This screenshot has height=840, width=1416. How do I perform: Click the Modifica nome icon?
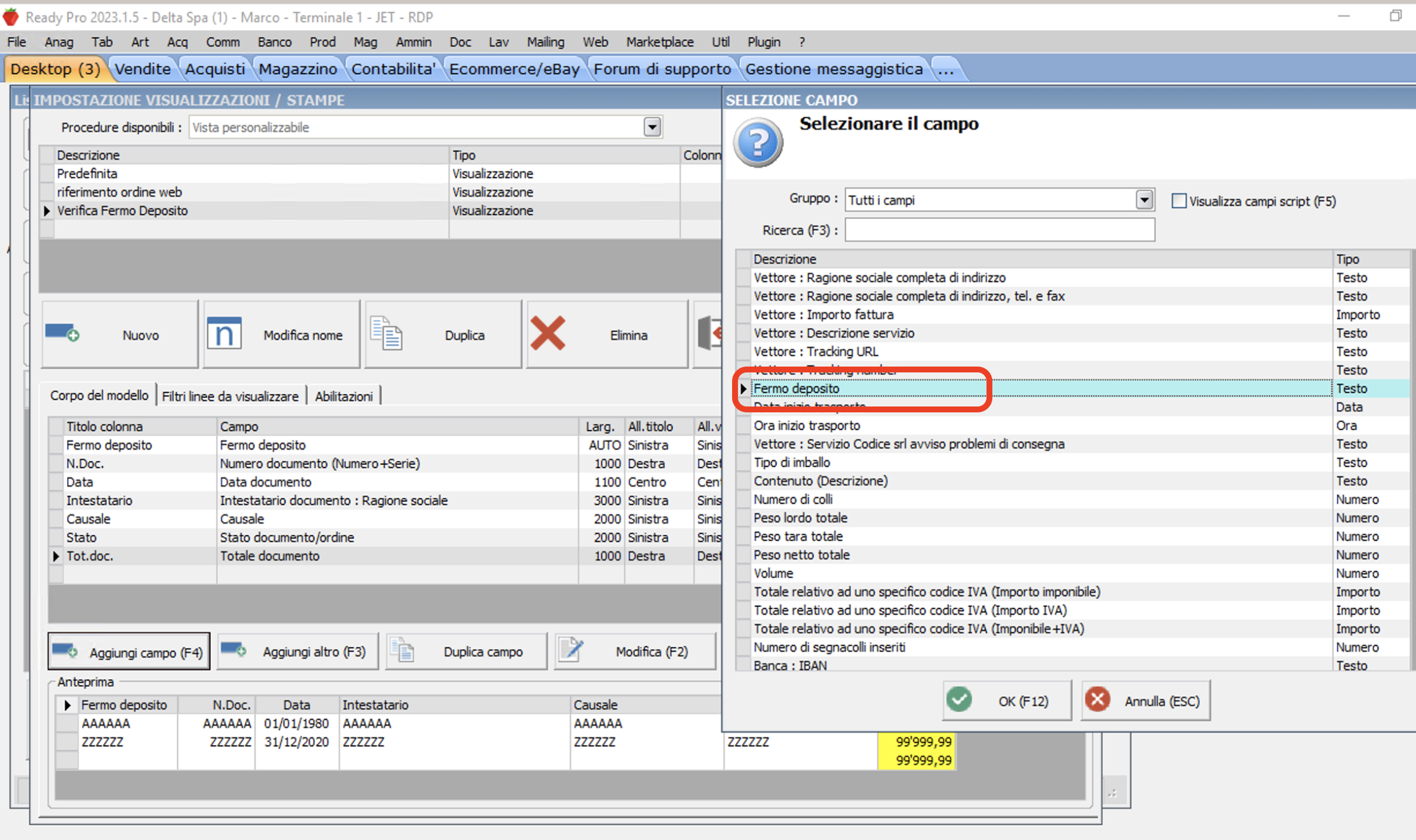(224, 334)
